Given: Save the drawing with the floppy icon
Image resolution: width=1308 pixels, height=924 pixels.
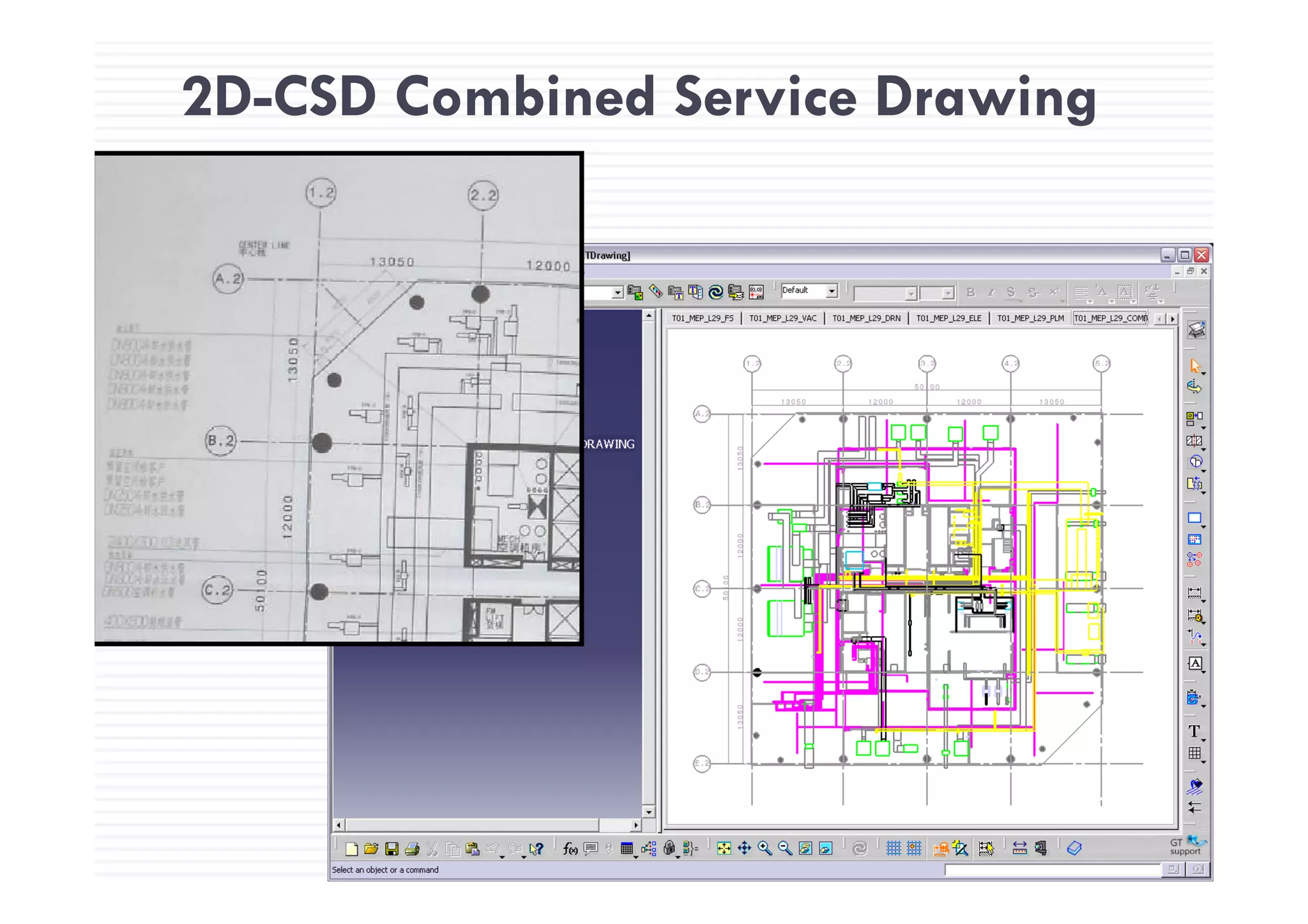Looking at the screenshot, I should [x=392, y=849].
